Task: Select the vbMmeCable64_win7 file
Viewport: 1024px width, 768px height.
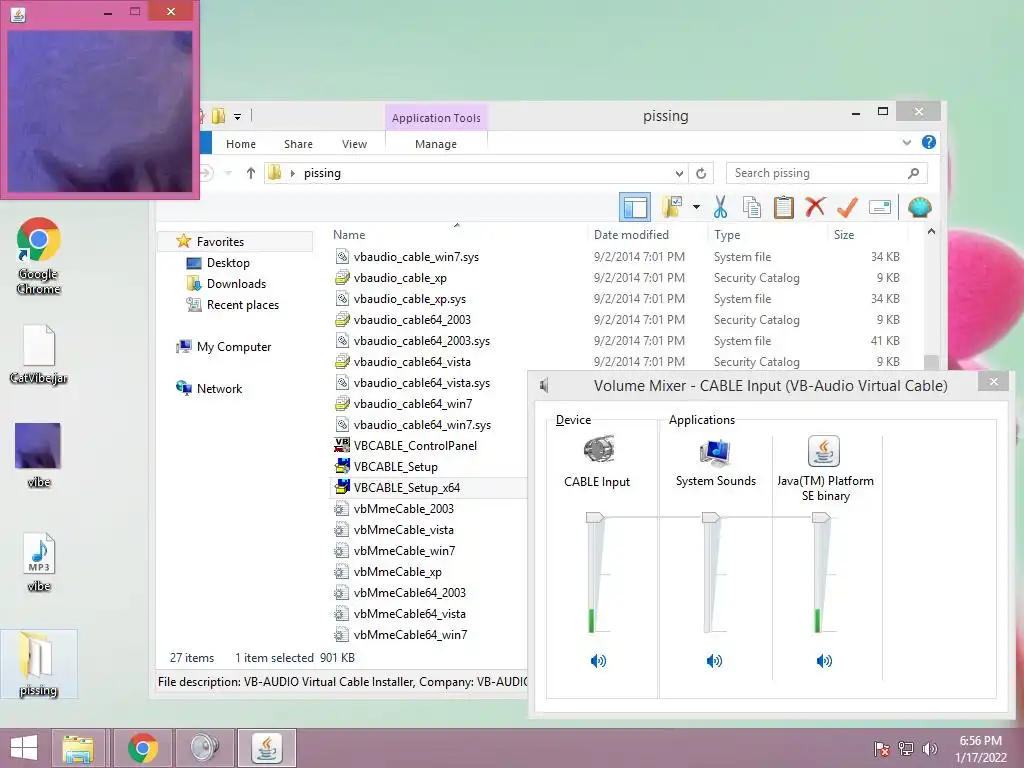Action: pyautogui.click(x=410, y=634)
